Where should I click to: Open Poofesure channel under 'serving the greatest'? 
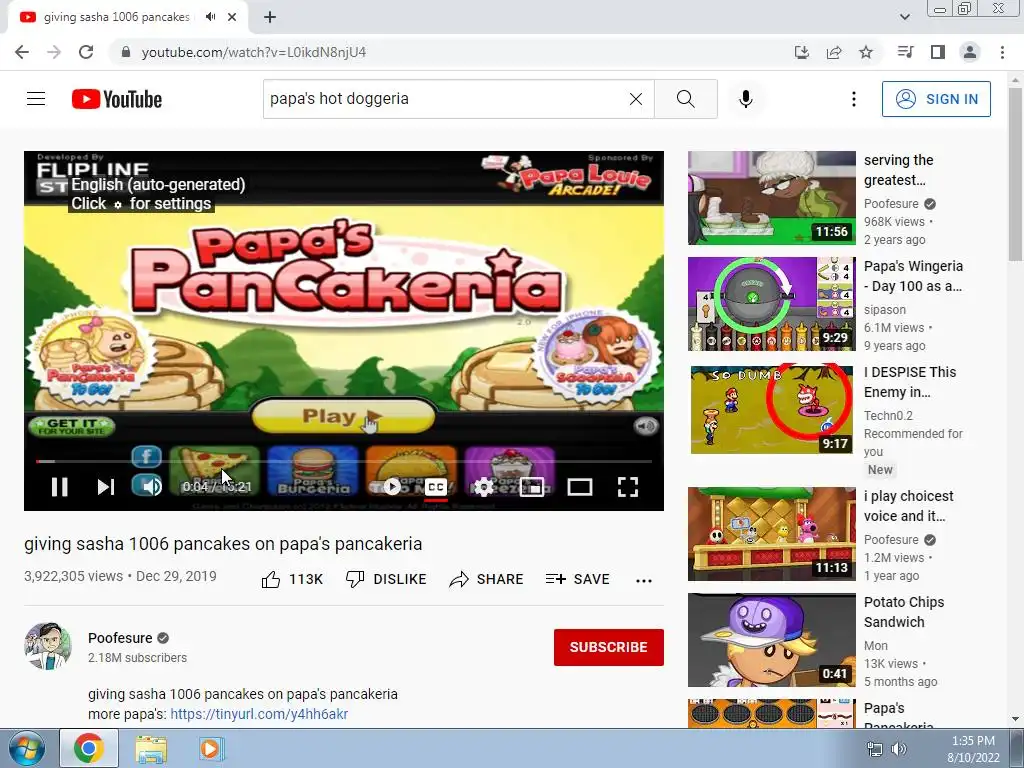pyautogui.click(x=891, y=204)
